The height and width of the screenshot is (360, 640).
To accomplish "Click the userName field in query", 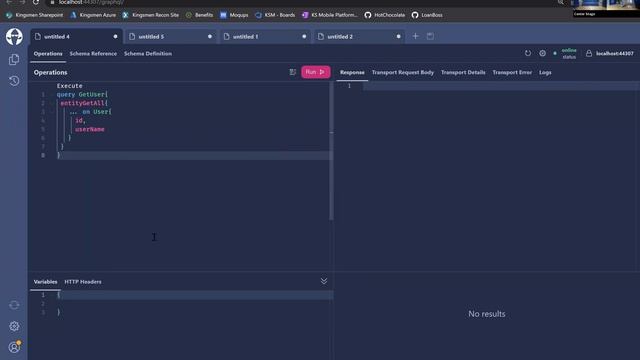I will click(90, 129).
